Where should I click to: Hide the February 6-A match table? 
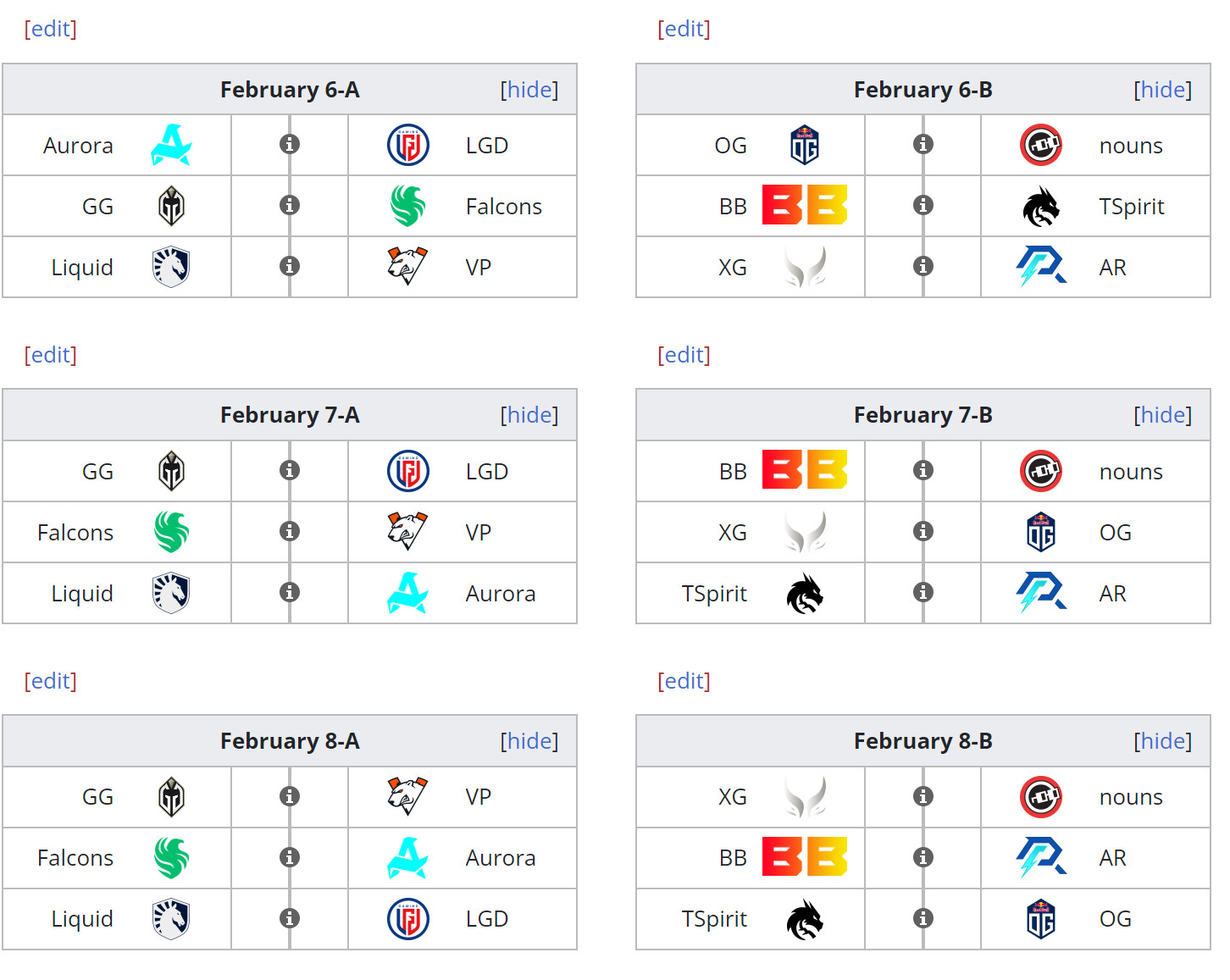tap(529, 90)
